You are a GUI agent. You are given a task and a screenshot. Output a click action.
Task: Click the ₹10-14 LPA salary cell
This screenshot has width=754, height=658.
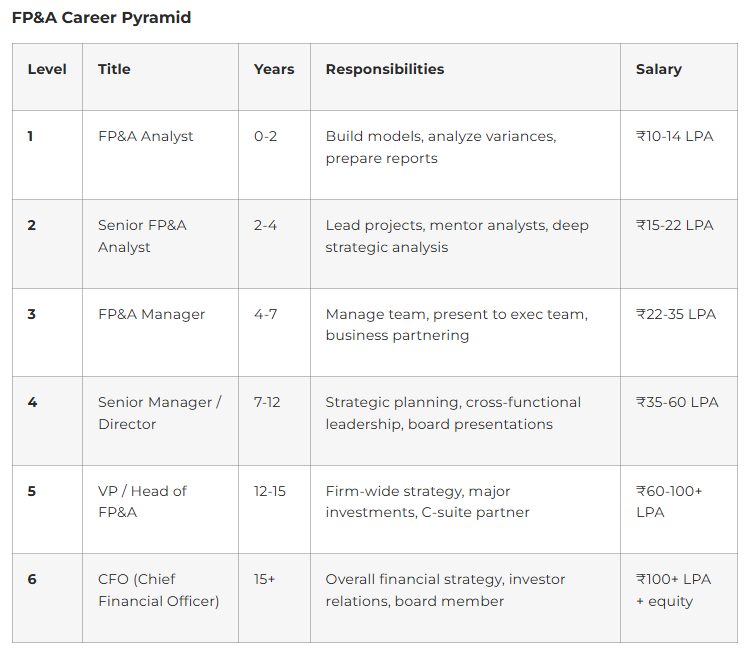pos(675,136)
